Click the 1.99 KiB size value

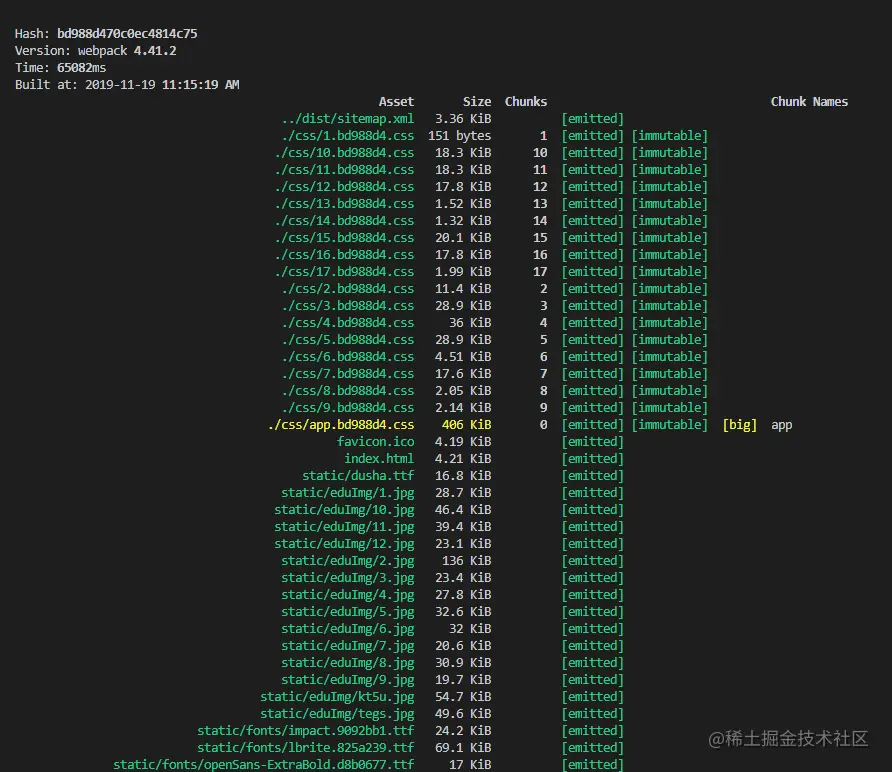point(463,272)
